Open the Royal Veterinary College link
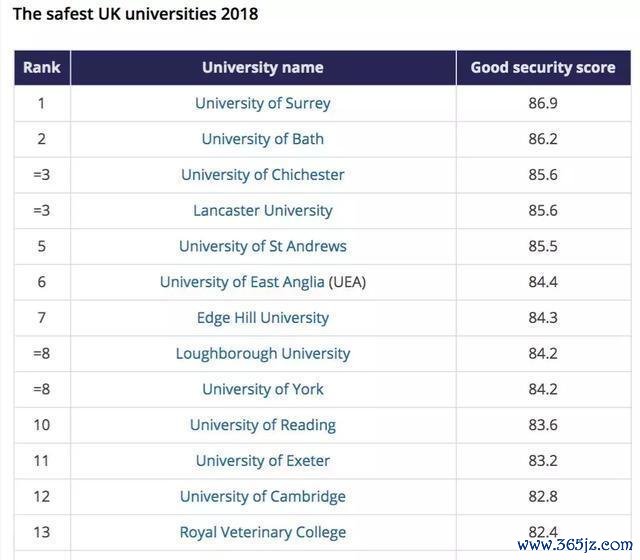640x560 pixels. pos(262,532)
